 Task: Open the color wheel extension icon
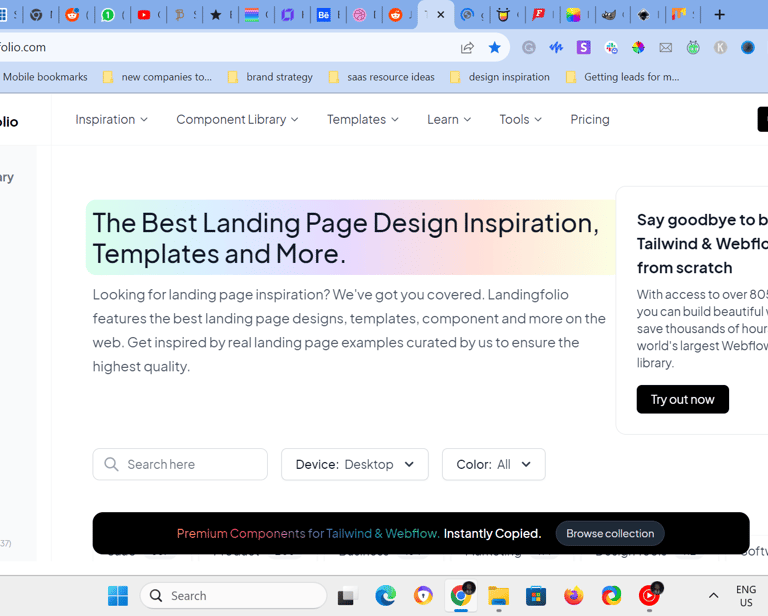[x=638, y=47]
